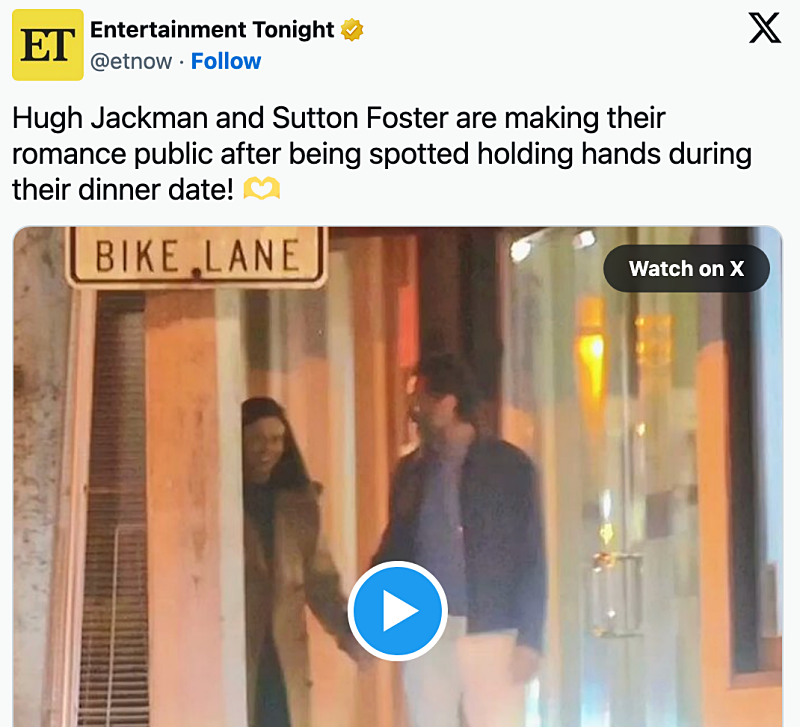
Task: Click the gold verified badge
Action: point(352,30)
